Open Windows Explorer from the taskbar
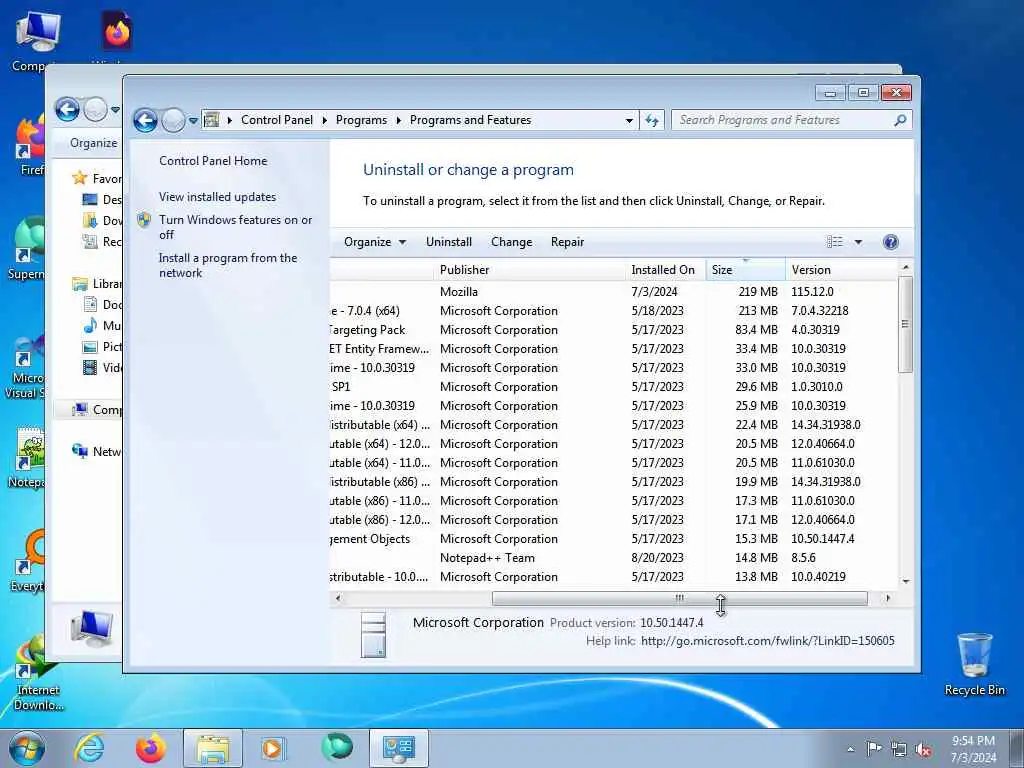 [x=213, y=748]
